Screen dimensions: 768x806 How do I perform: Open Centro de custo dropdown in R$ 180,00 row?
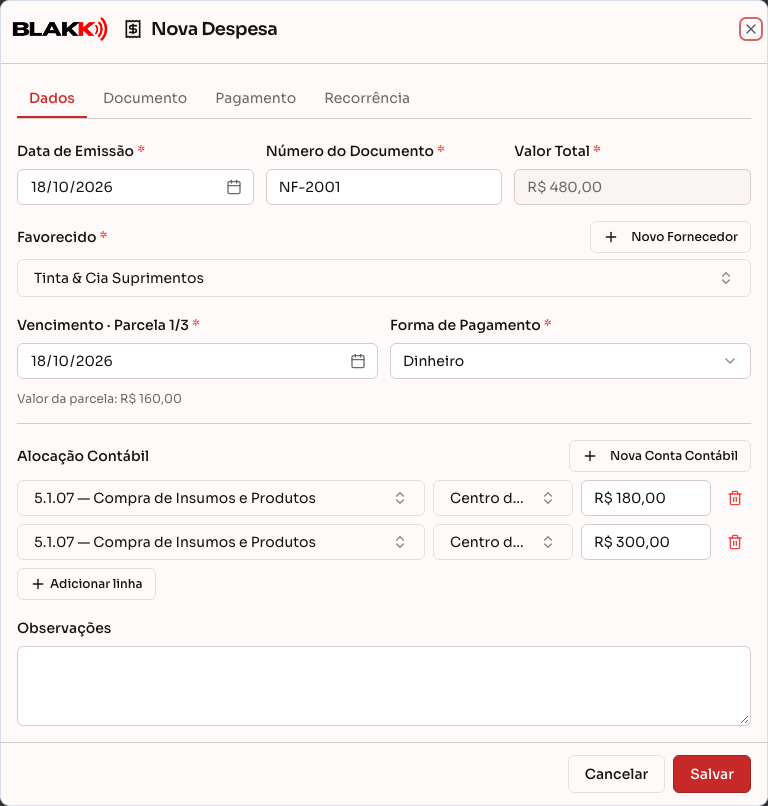click(503, 498)
